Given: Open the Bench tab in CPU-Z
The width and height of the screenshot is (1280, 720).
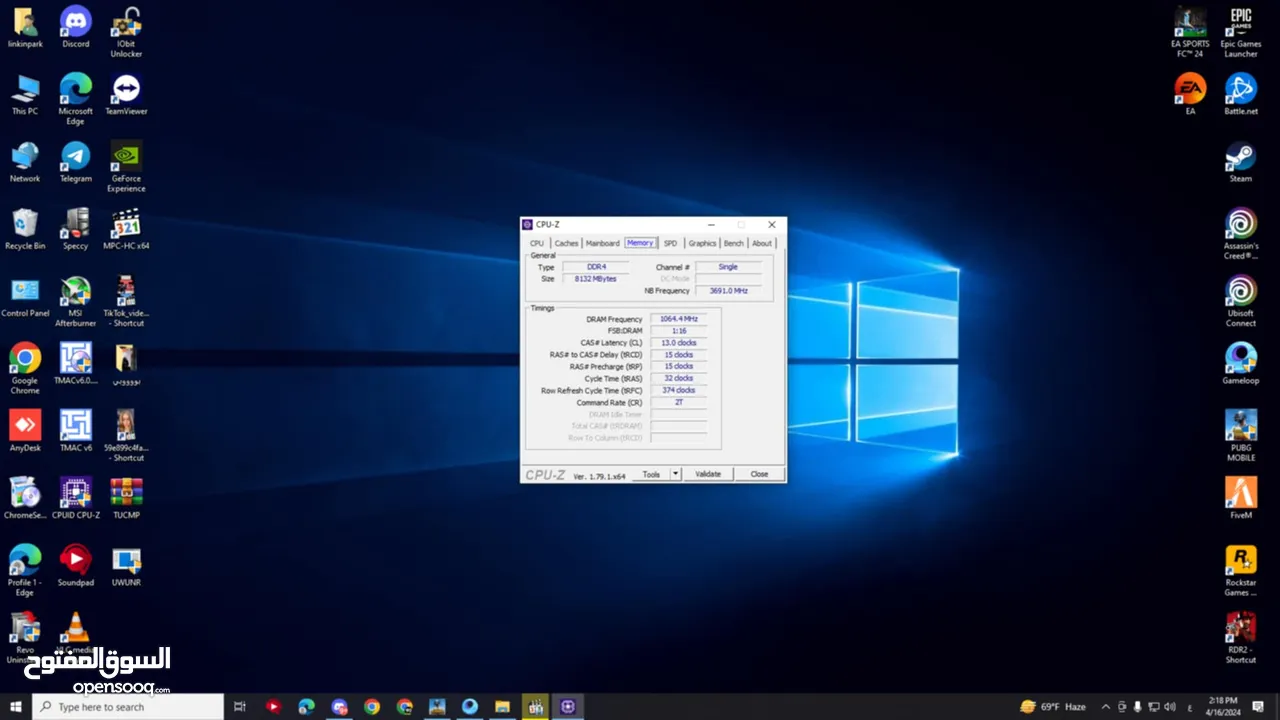Looking at the screenshot, I should point(734,243).
